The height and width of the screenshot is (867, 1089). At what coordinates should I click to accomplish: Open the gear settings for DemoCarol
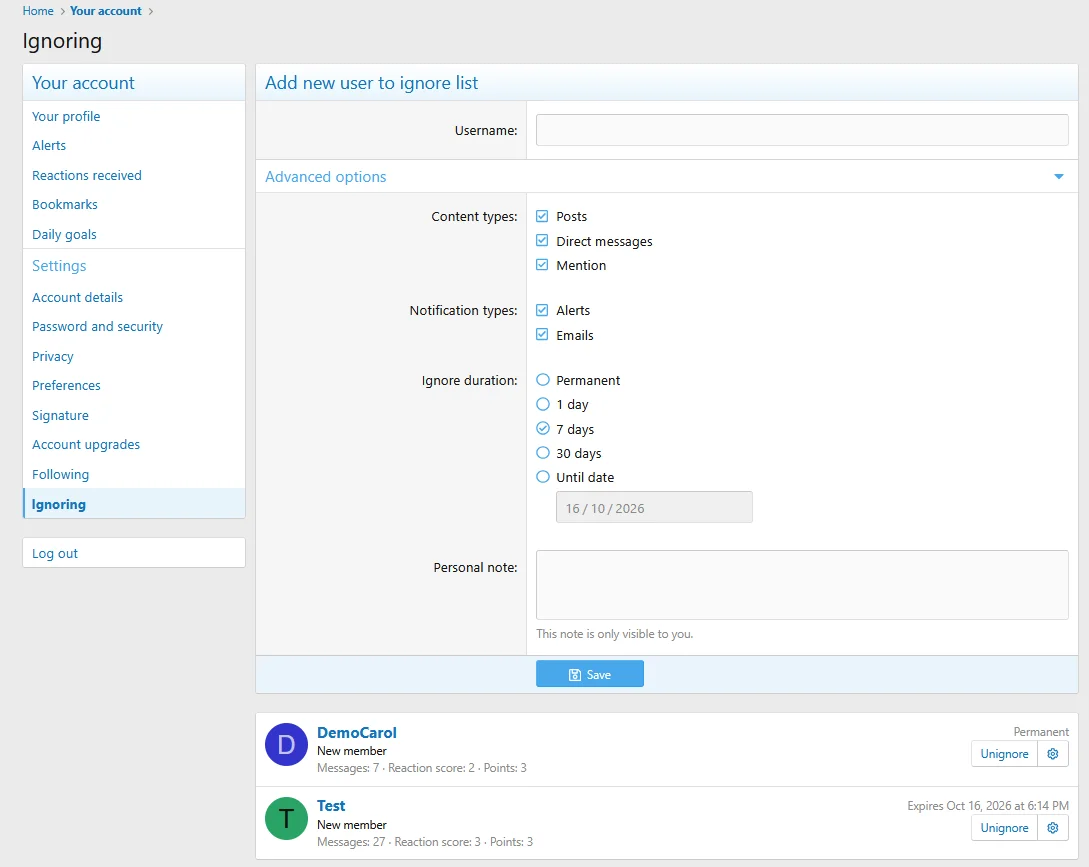[1053, 754]
